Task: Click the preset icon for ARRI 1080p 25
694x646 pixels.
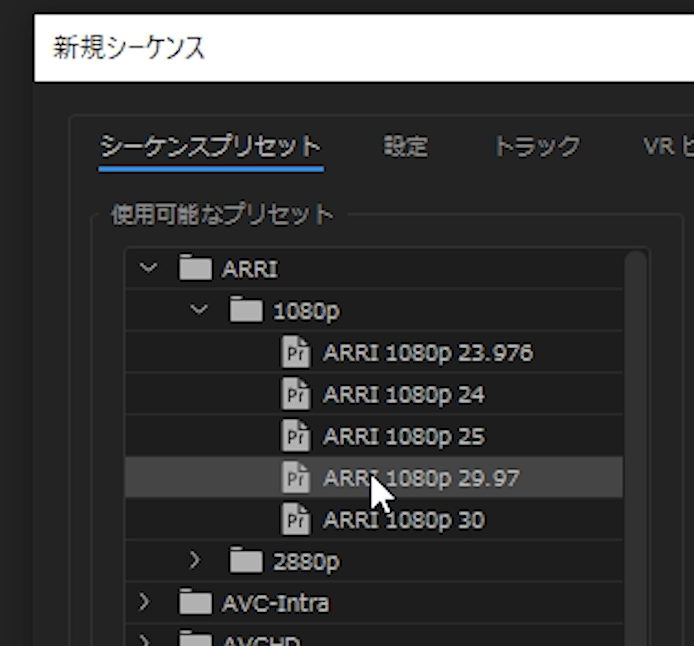Action: [296, 435]
